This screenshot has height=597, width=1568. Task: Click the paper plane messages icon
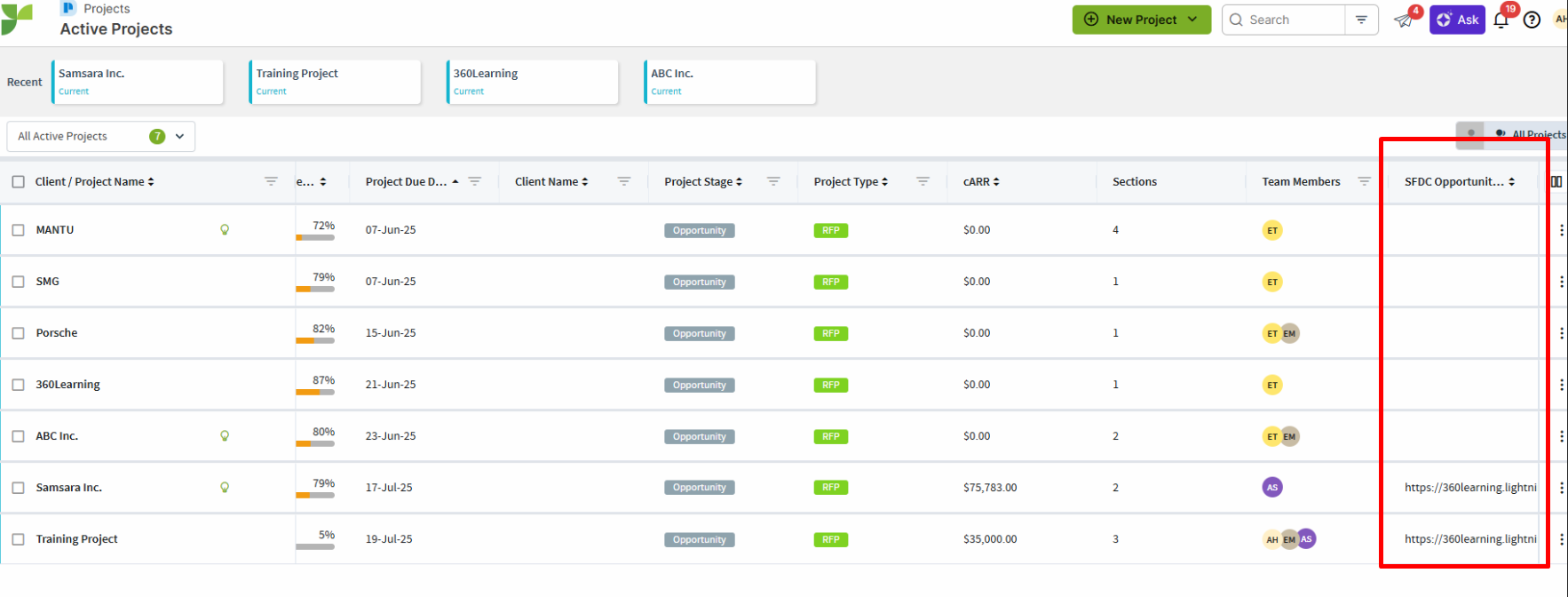pos(1403,20)
